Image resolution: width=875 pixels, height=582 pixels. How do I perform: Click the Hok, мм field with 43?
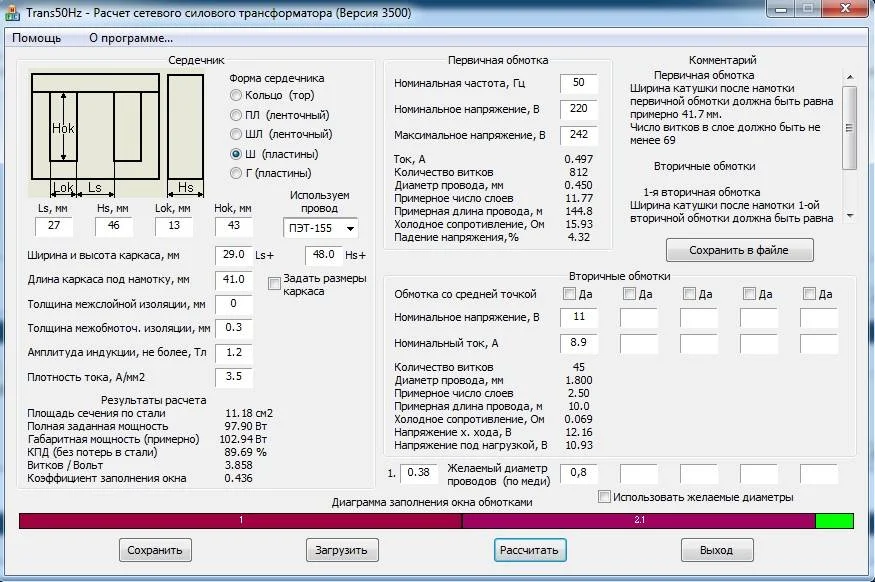(234, 226)
